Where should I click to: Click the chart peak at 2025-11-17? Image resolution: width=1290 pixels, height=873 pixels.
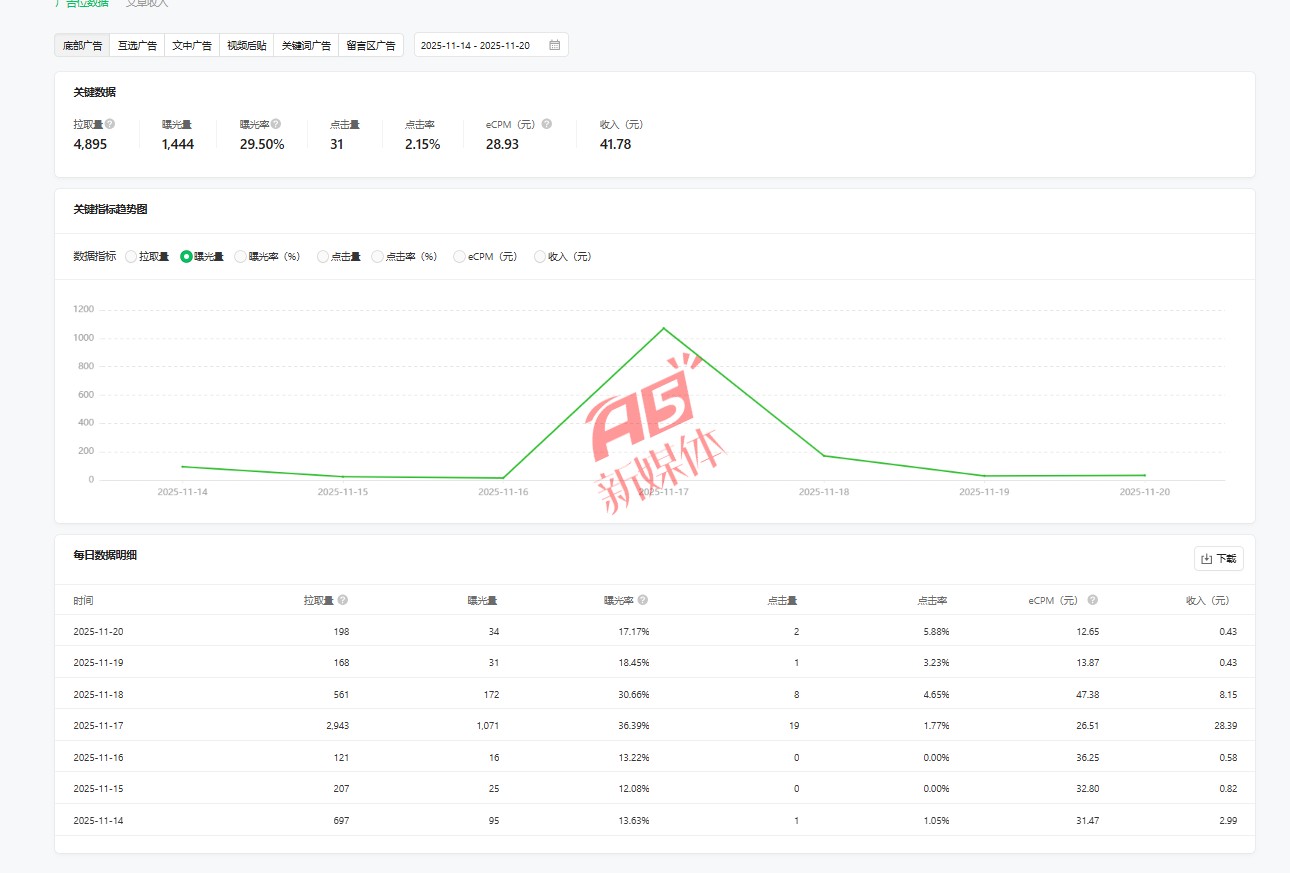tap(663, 328)
